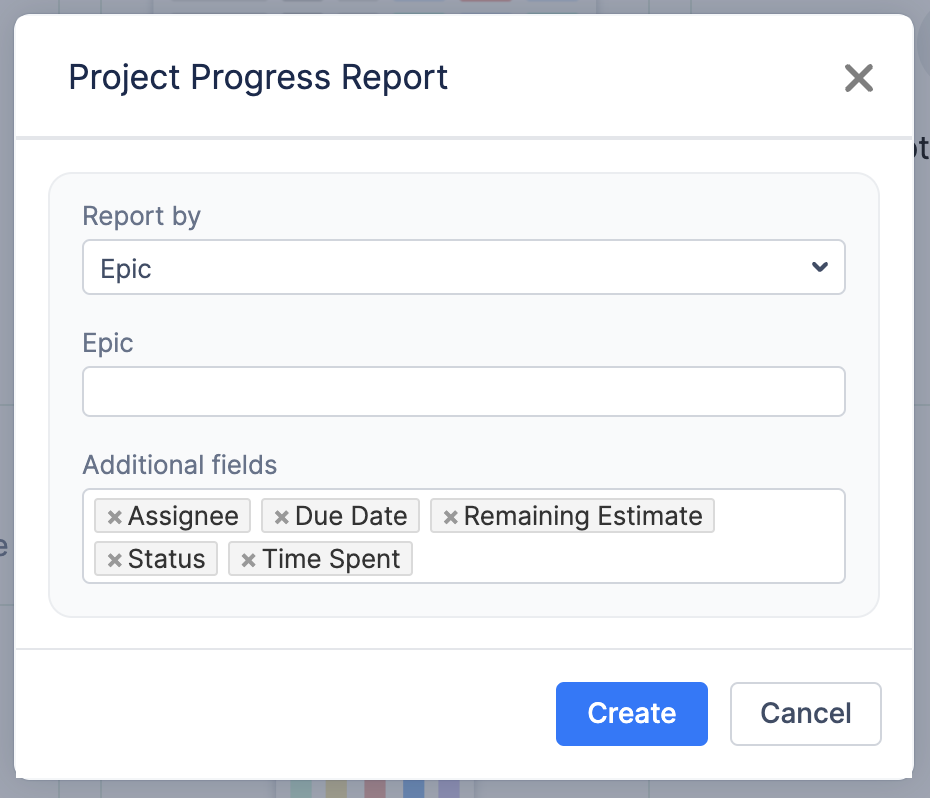Close the Project Progress Report dialog
930x798 pixels.
pyautogui.click(x=858, y=78)
